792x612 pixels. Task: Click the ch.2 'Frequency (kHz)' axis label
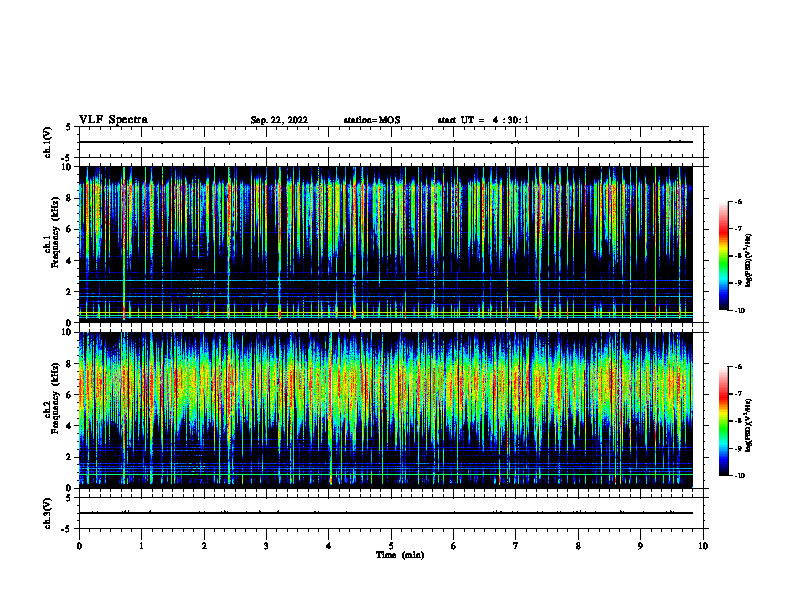(55, 398)
